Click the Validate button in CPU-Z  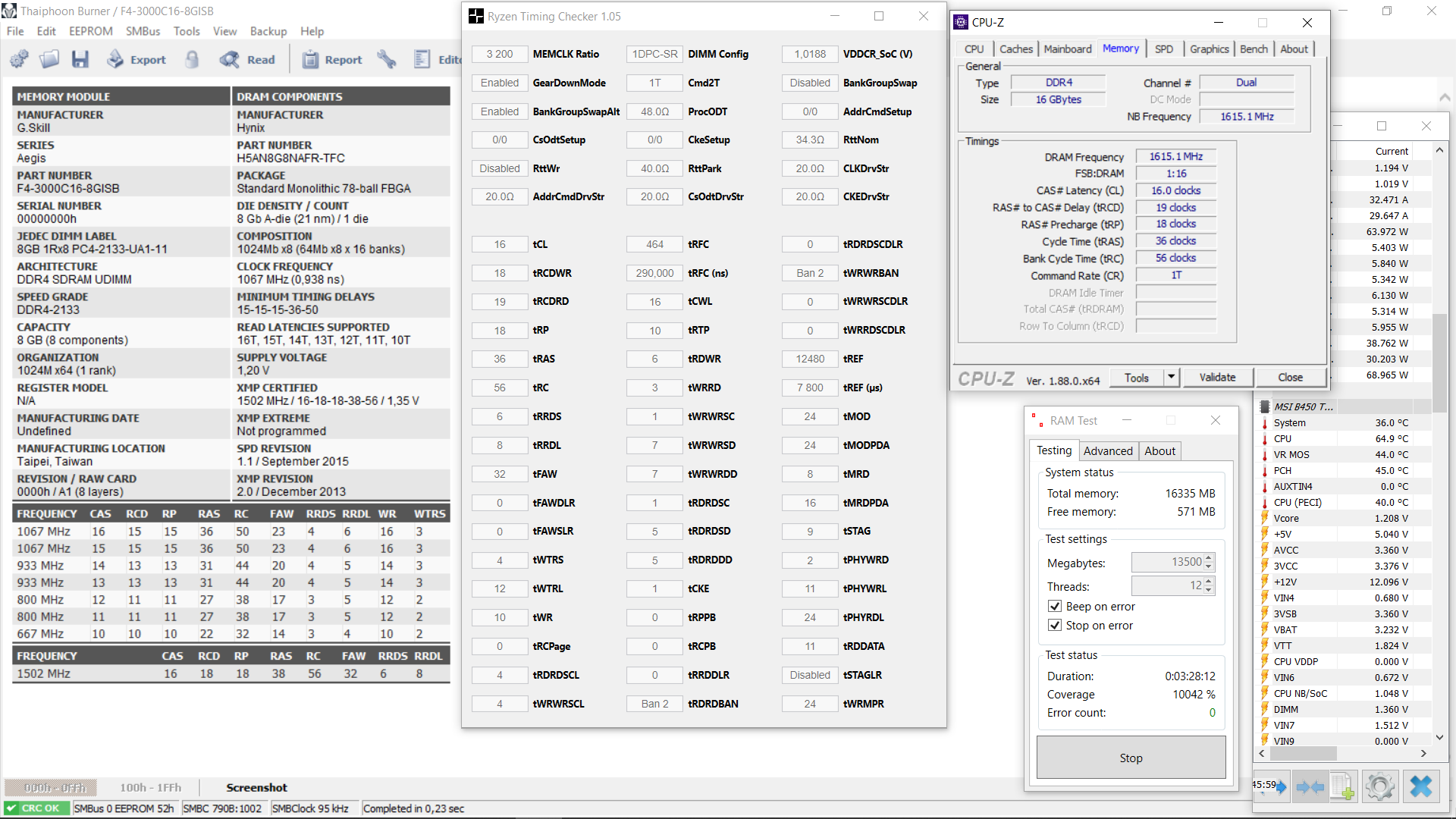pyautogui.click(x=1216, y=377)
